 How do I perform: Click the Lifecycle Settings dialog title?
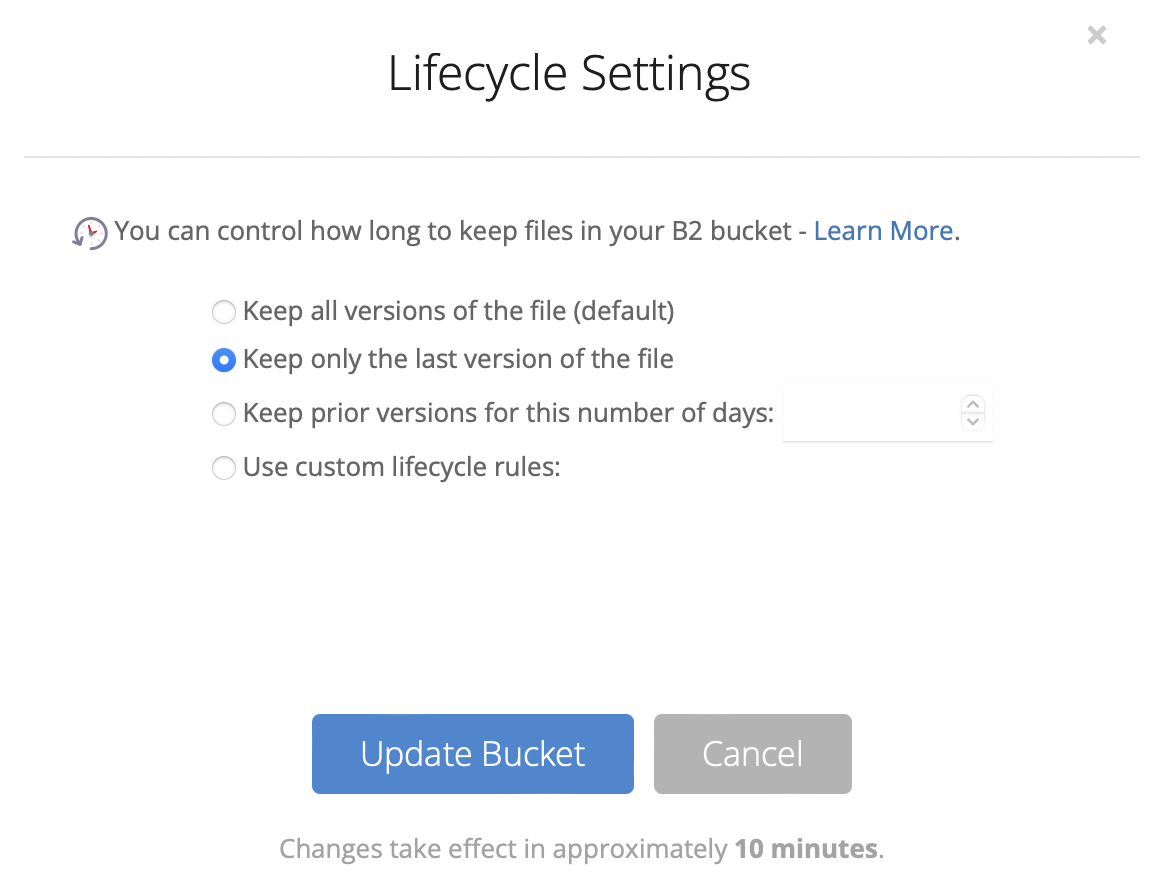pos(569,74)
